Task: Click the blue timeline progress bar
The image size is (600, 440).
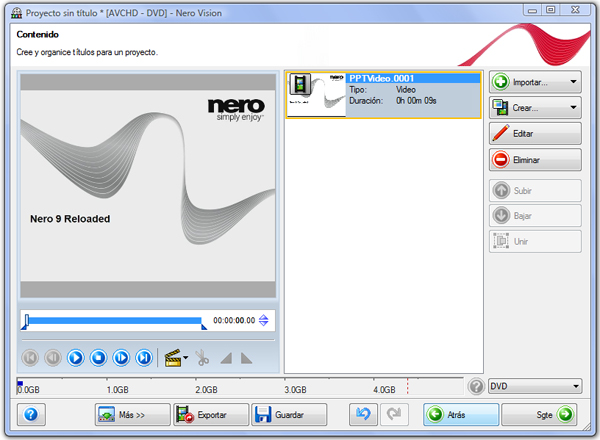Action: tap(115, 321)
